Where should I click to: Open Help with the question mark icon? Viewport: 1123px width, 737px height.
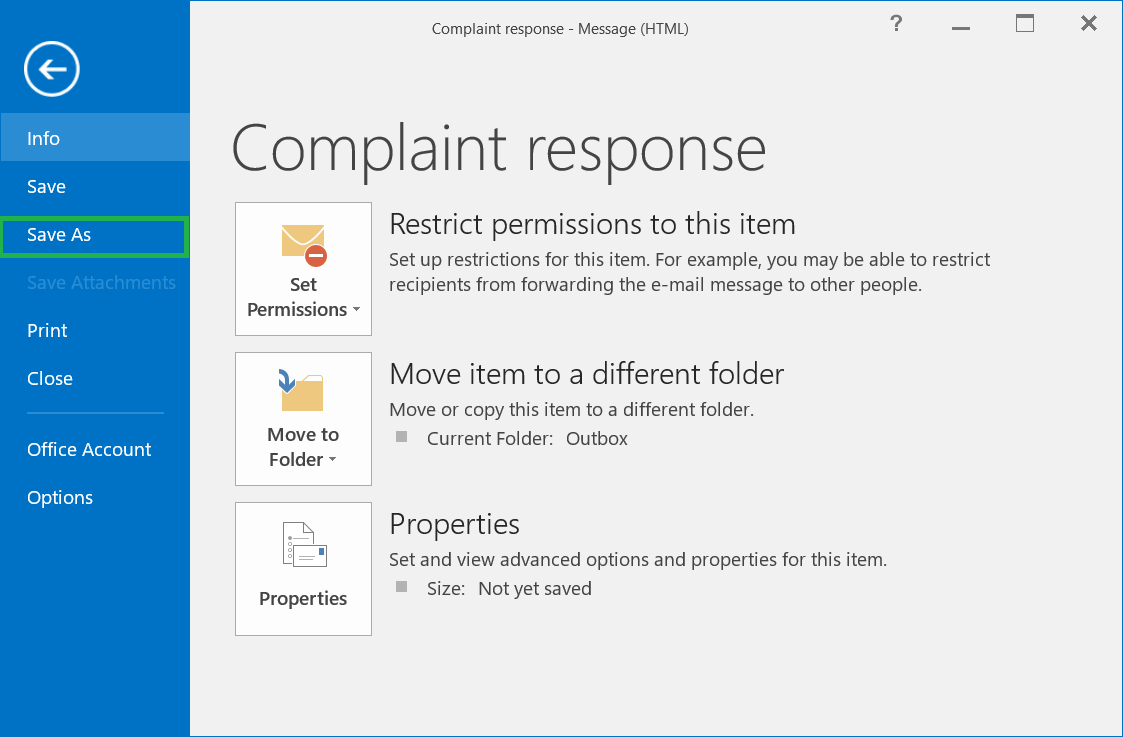(896, 24)
